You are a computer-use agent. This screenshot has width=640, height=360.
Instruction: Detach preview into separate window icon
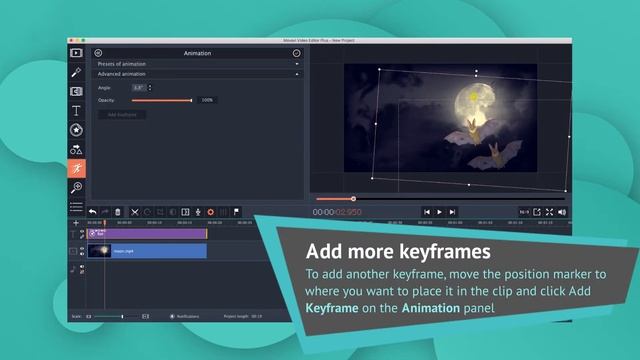[x=537, y=212]
